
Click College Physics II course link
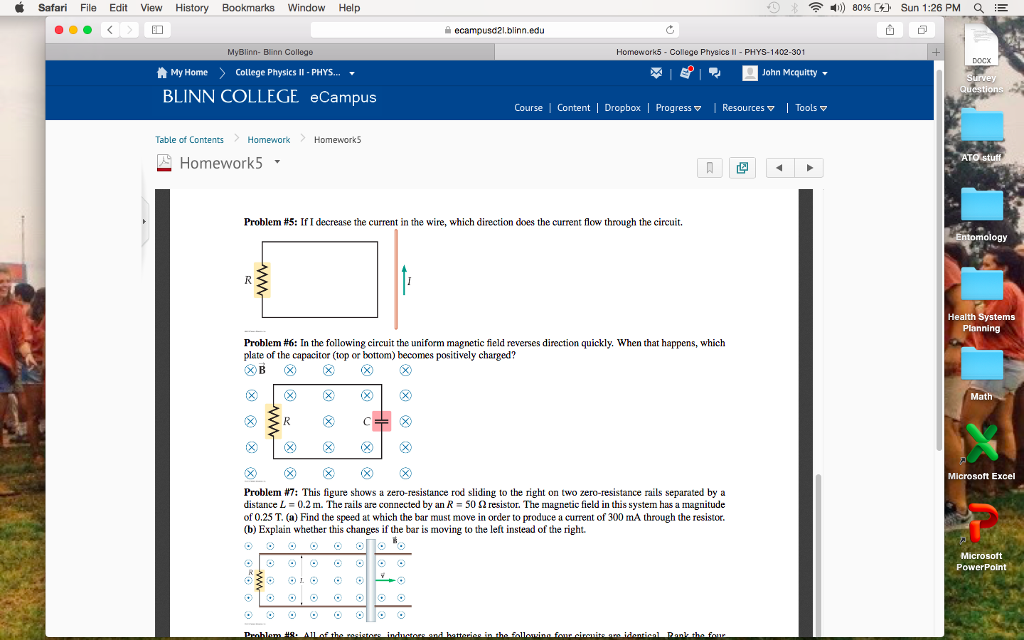tap(287, 72)
